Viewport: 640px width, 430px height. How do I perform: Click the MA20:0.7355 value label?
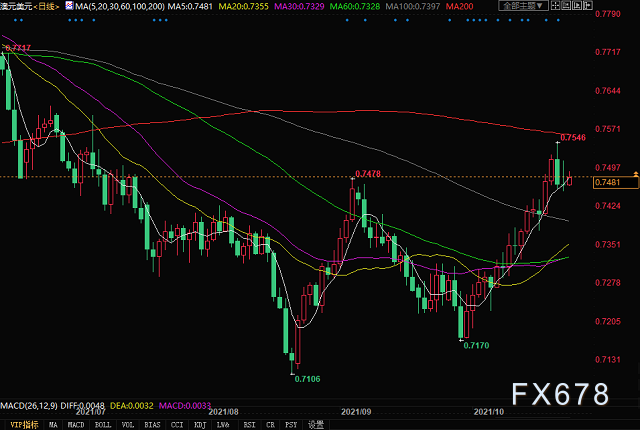[x=244, y=6]
